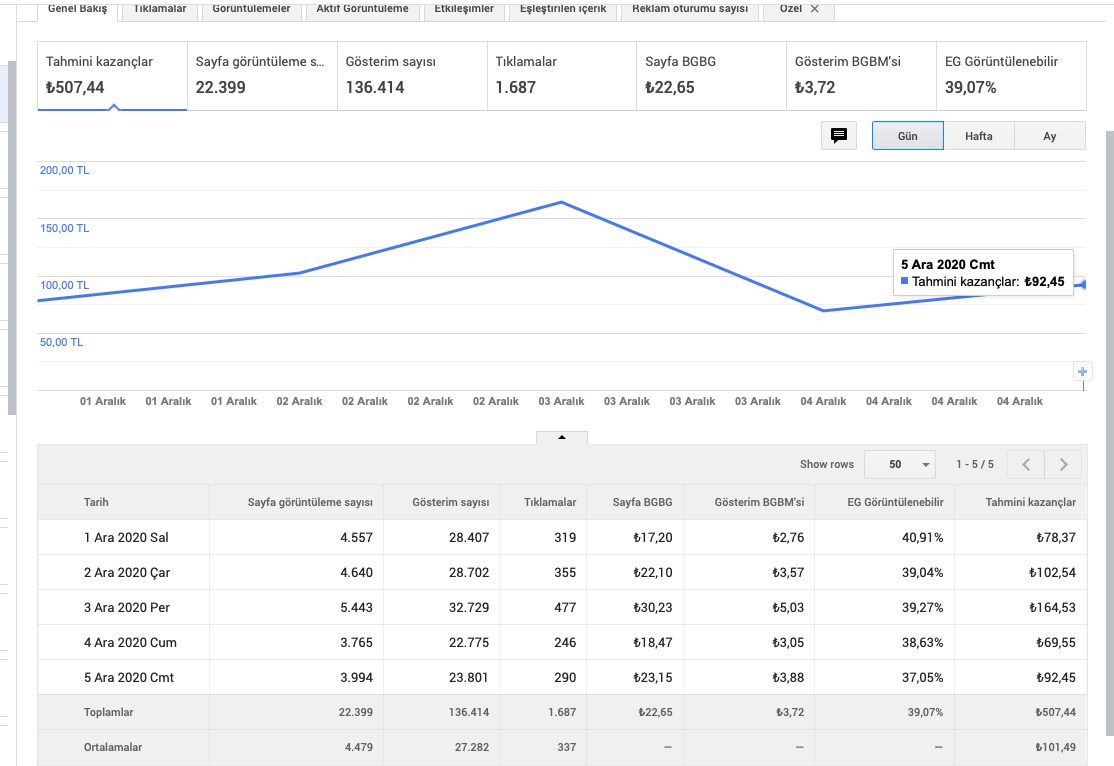Switch chart granularity to Hafta
This screenshot has height=766, width=1114.
click(978, 136)
